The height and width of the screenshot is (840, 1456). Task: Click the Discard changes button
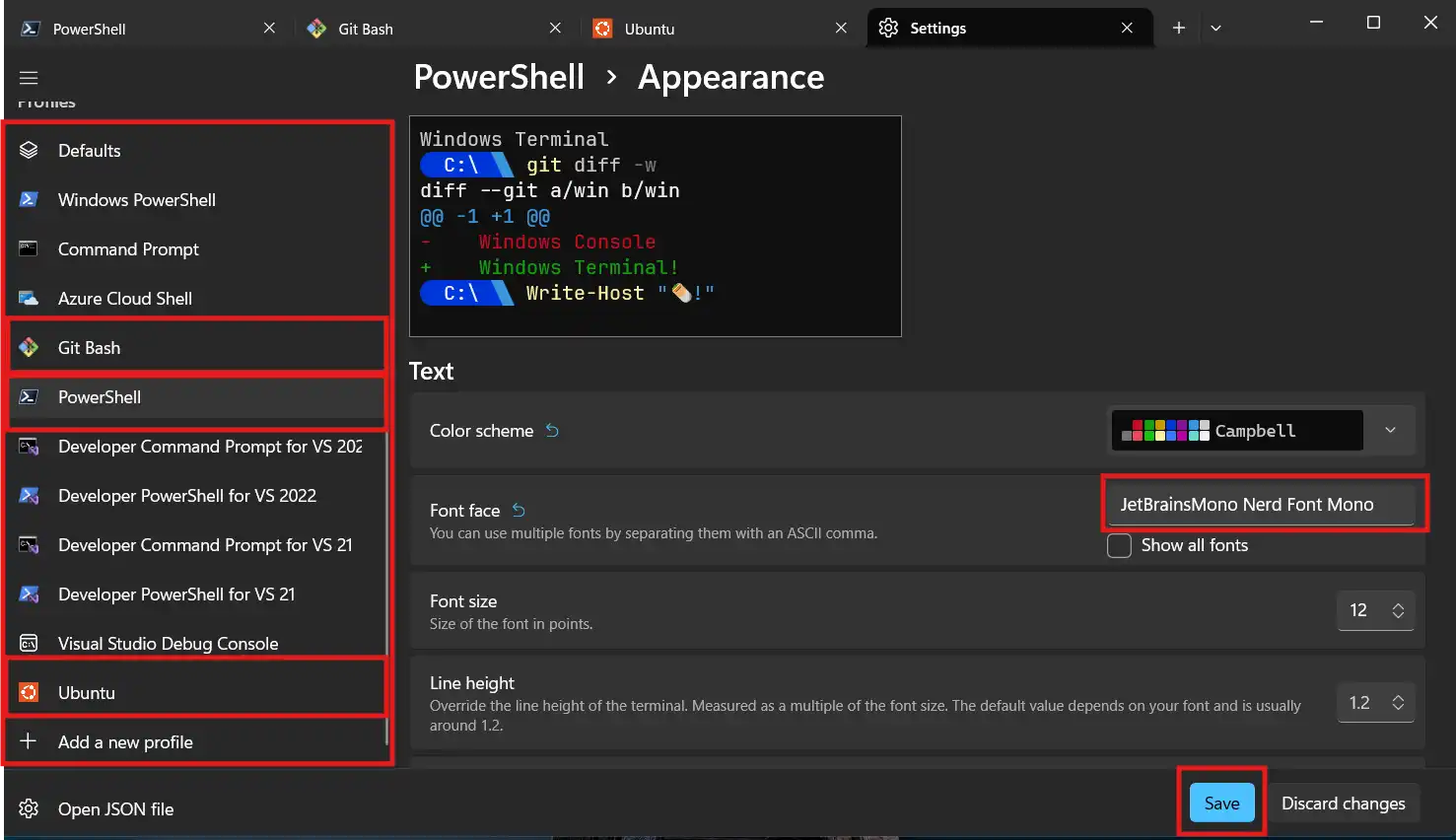point(1343,803)
